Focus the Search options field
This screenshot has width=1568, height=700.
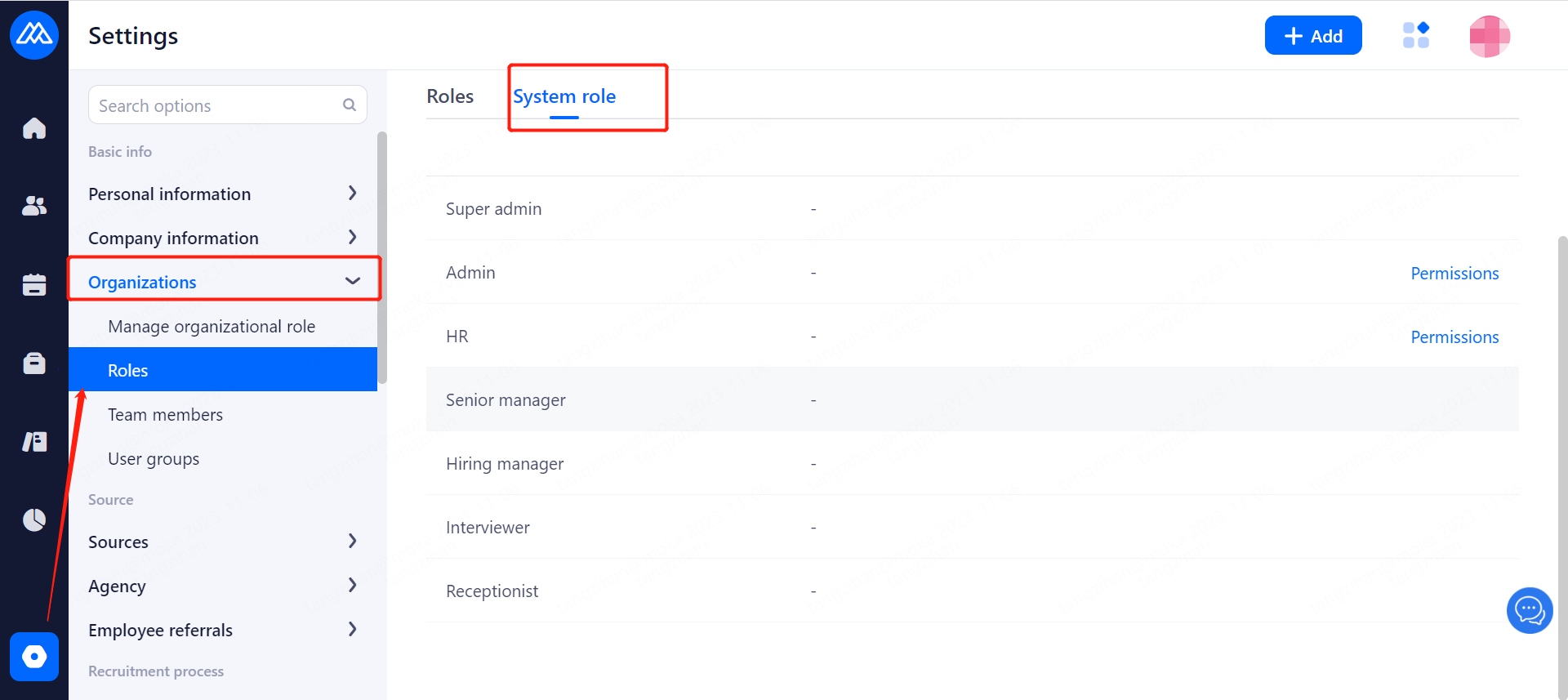pos(216,105)
